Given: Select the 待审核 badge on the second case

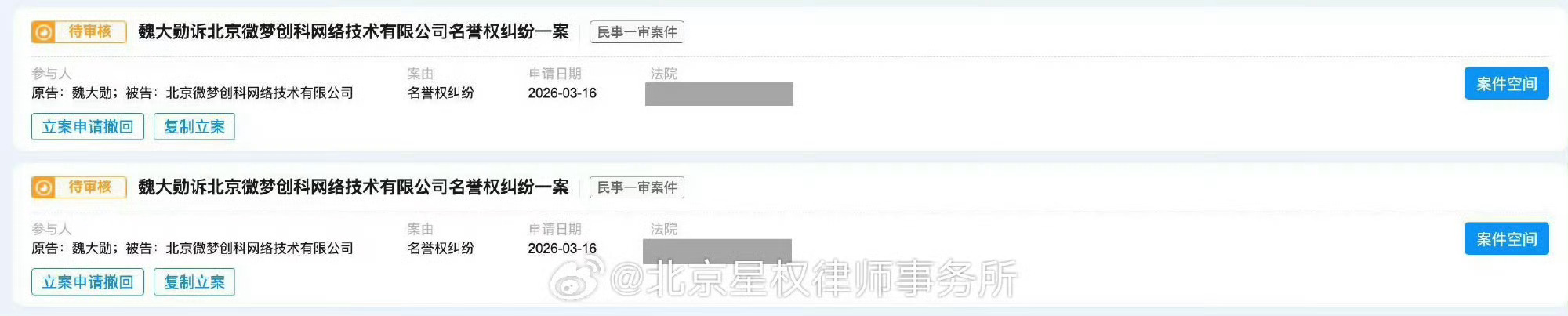Looking at the screenshot, I should tap(79, 187).
